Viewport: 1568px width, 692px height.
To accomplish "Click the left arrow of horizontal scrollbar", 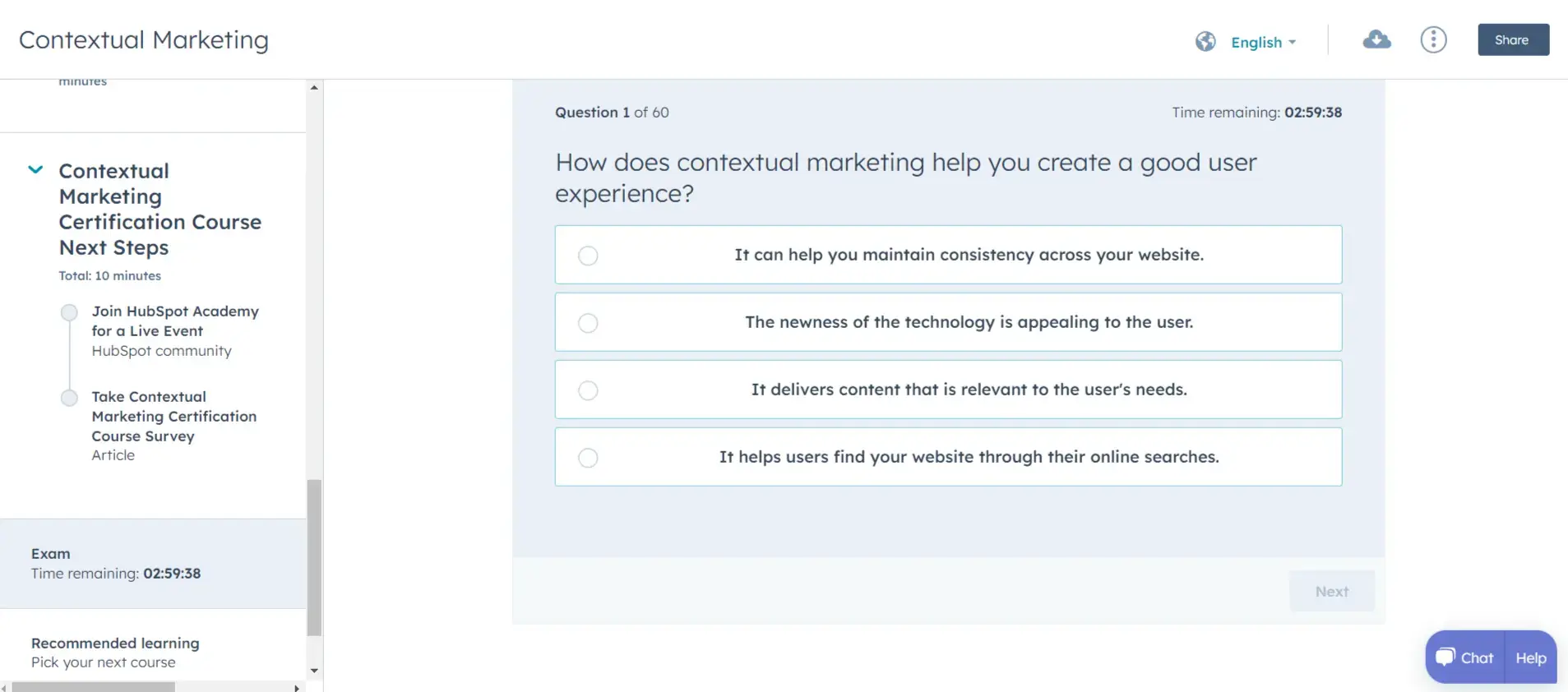I will 4,687.
